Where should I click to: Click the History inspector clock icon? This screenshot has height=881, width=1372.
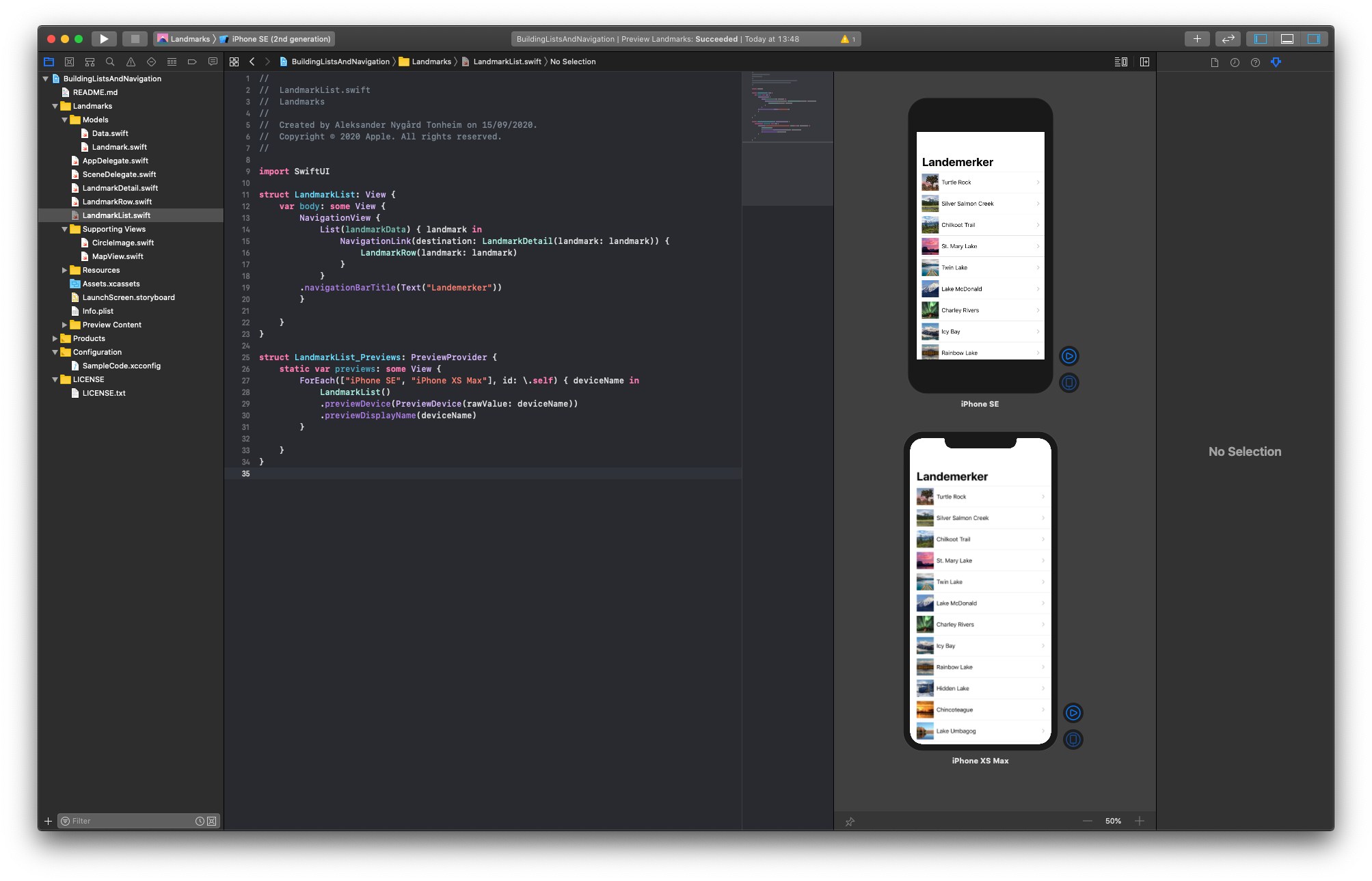pos(1235,62)
